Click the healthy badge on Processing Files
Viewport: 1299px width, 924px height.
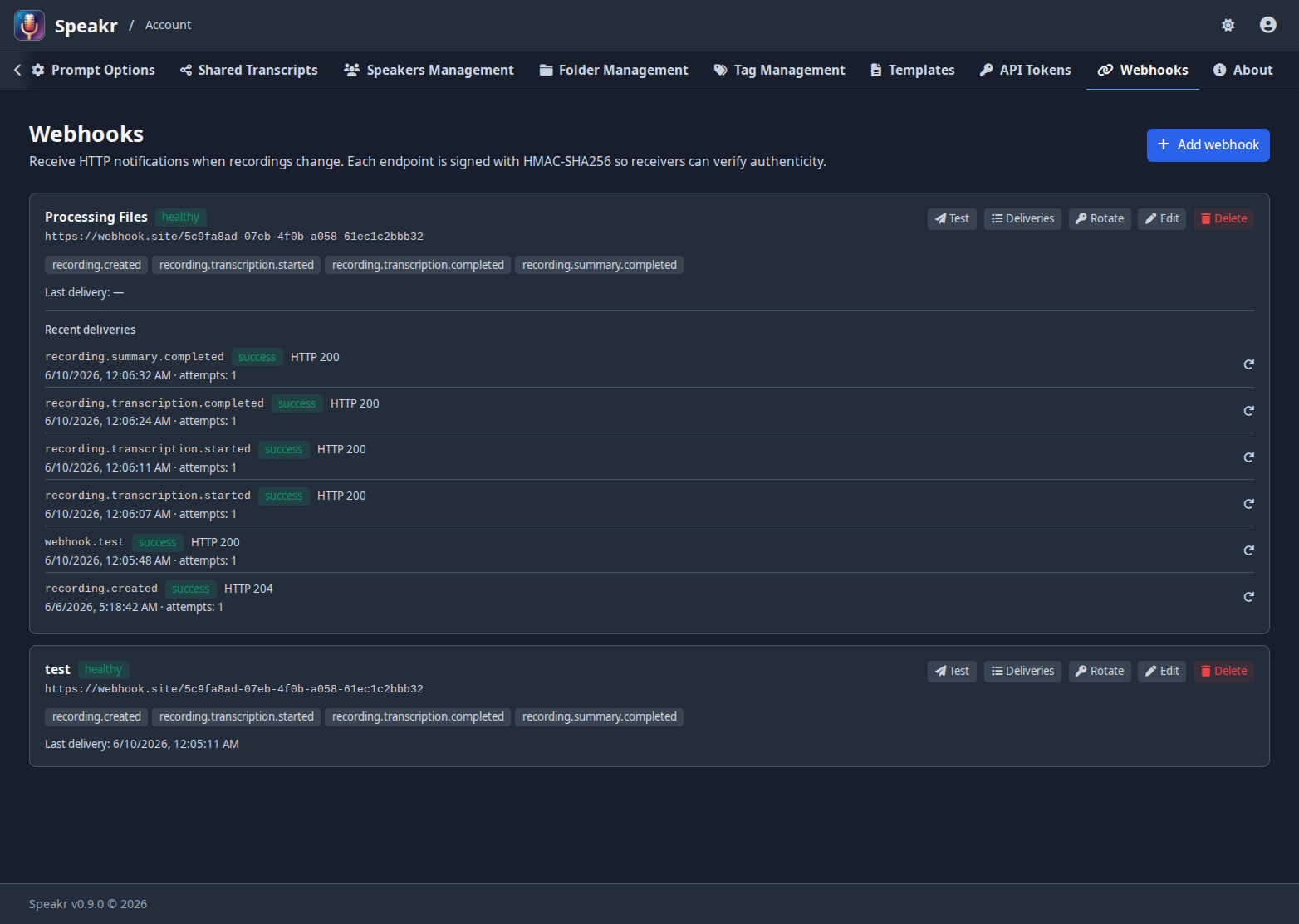click(x=180, y=217)
